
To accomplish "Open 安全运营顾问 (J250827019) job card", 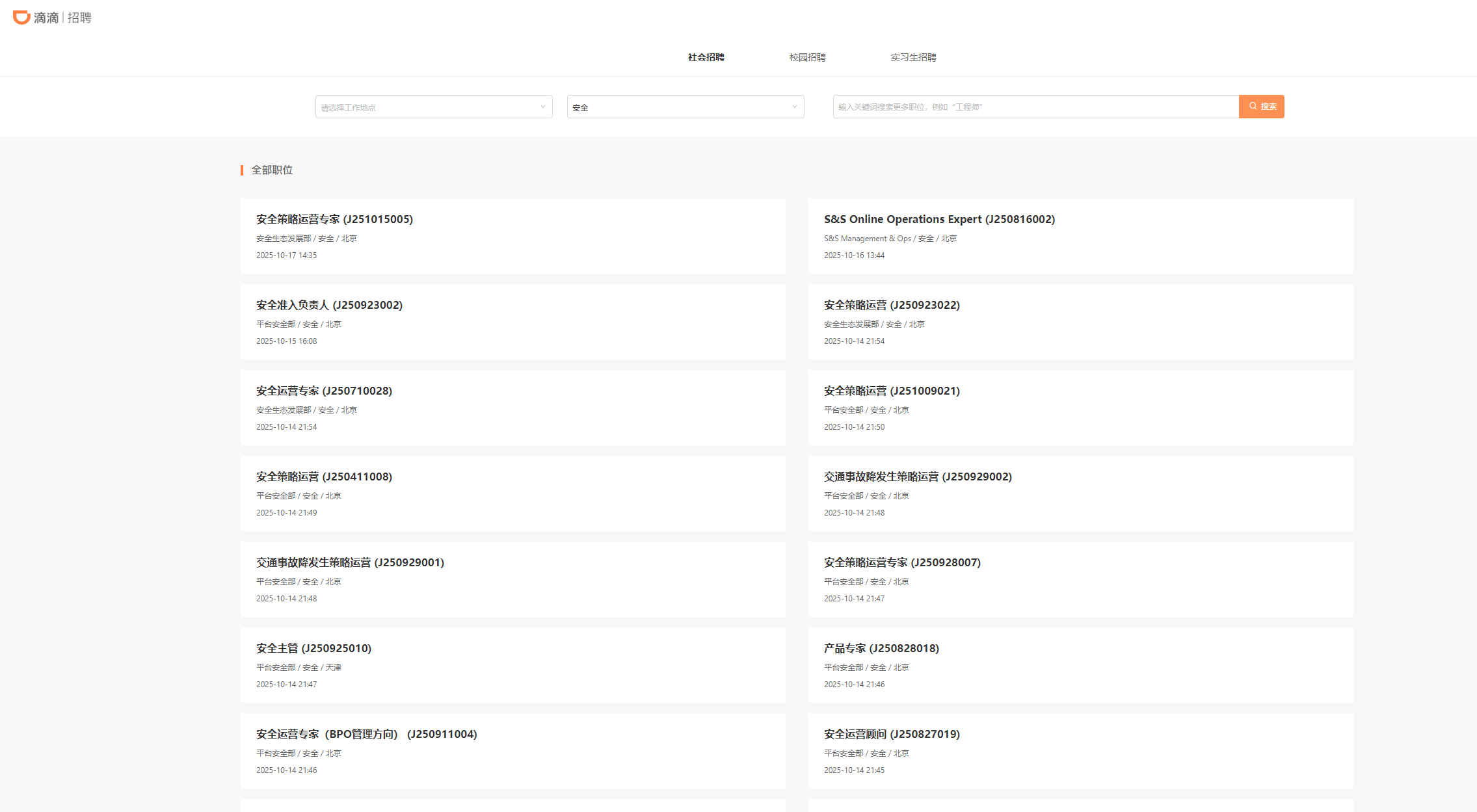I will click(x=892, y=735).
